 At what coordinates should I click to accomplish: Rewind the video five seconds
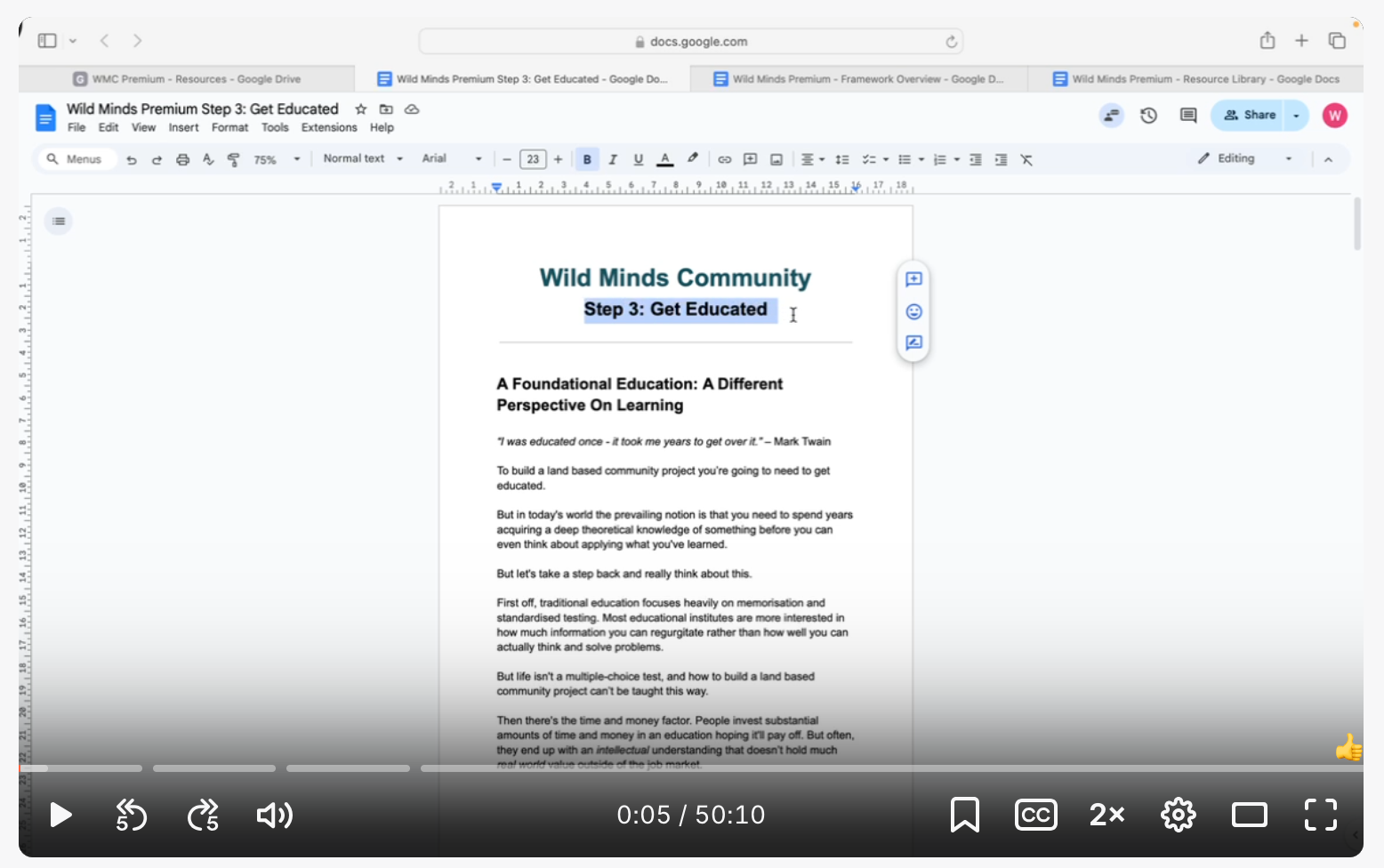click(x=132, y=815)
